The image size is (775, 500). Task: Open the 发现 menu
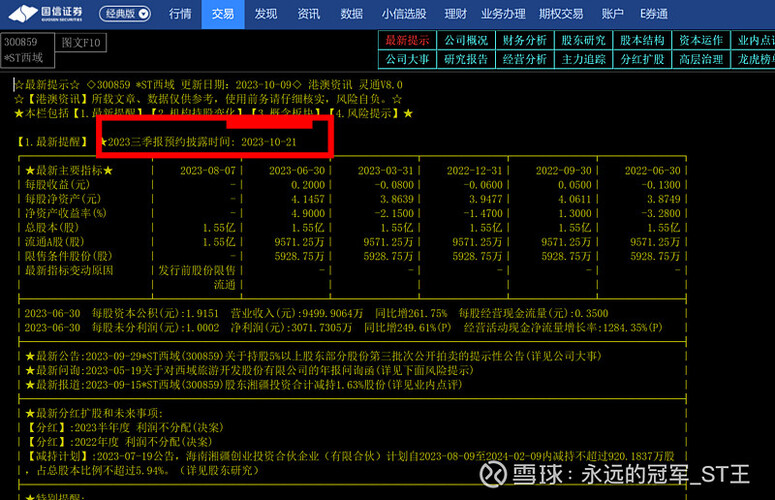coord(266,14)
